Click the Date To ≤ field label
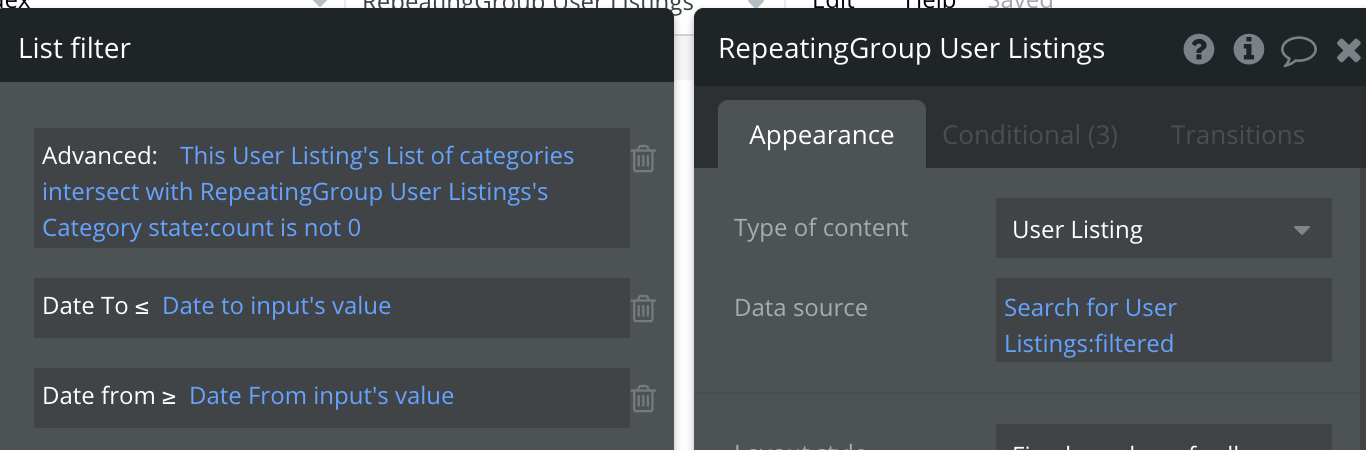Screen dimensions: 1366x450 (x=96, y=306)
